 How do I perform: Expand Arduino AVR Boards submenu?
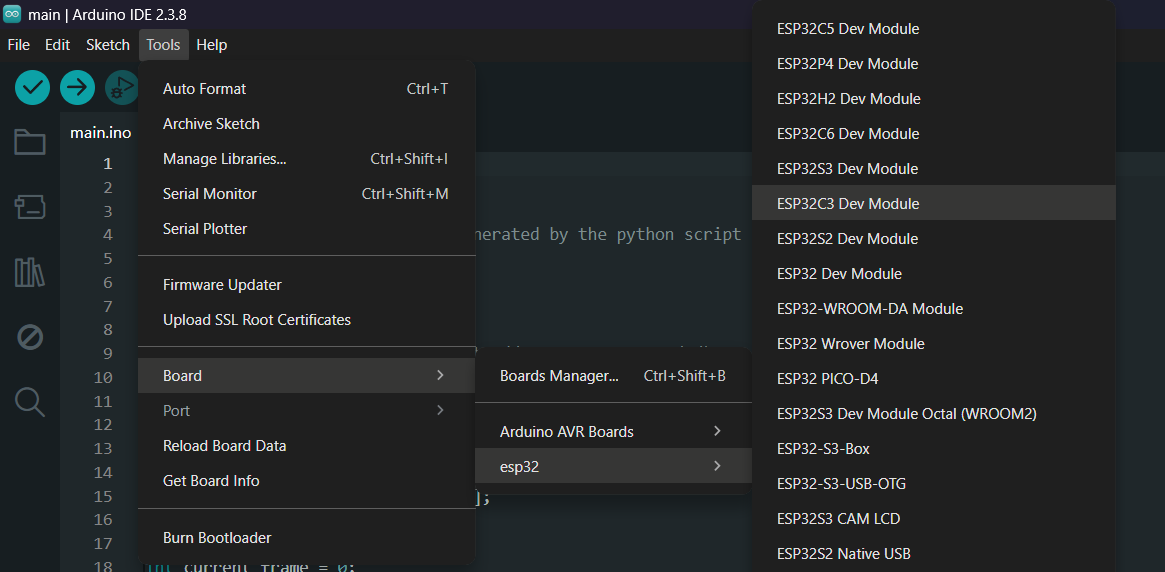(x=614, y=431)
